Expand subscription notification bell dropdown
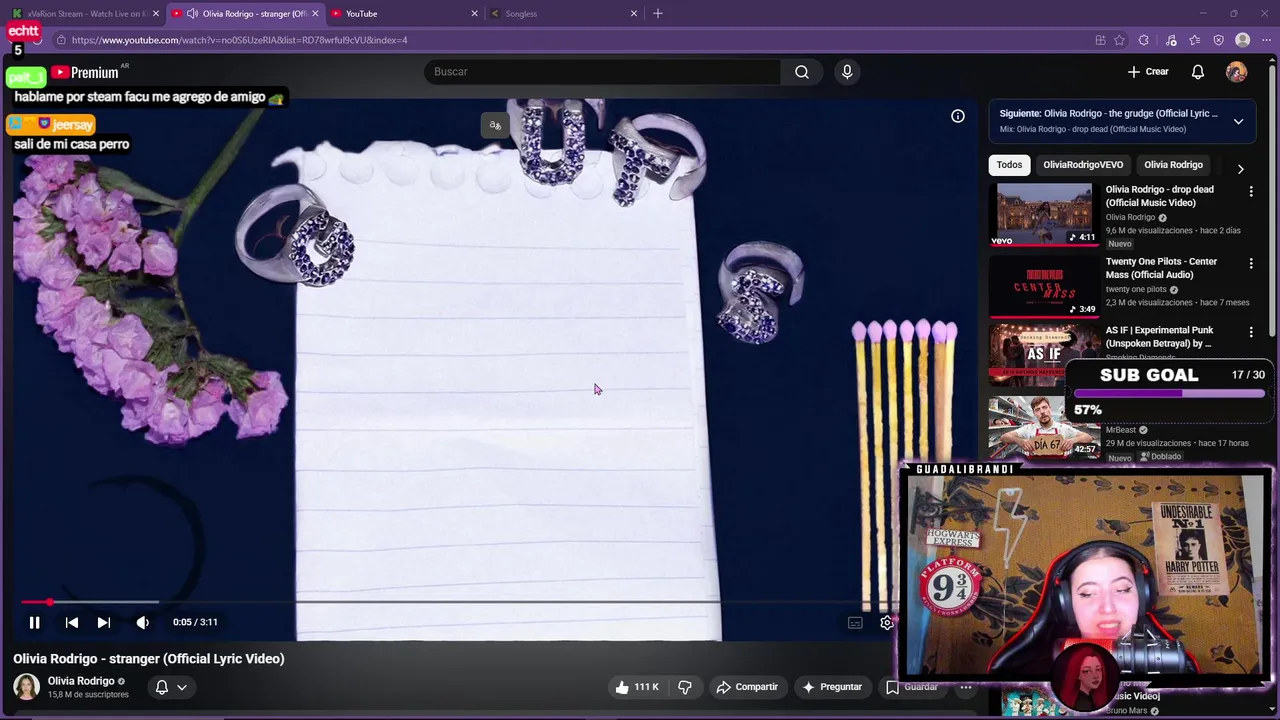This screenshot has width=1280, height=720. coord(170,687)
